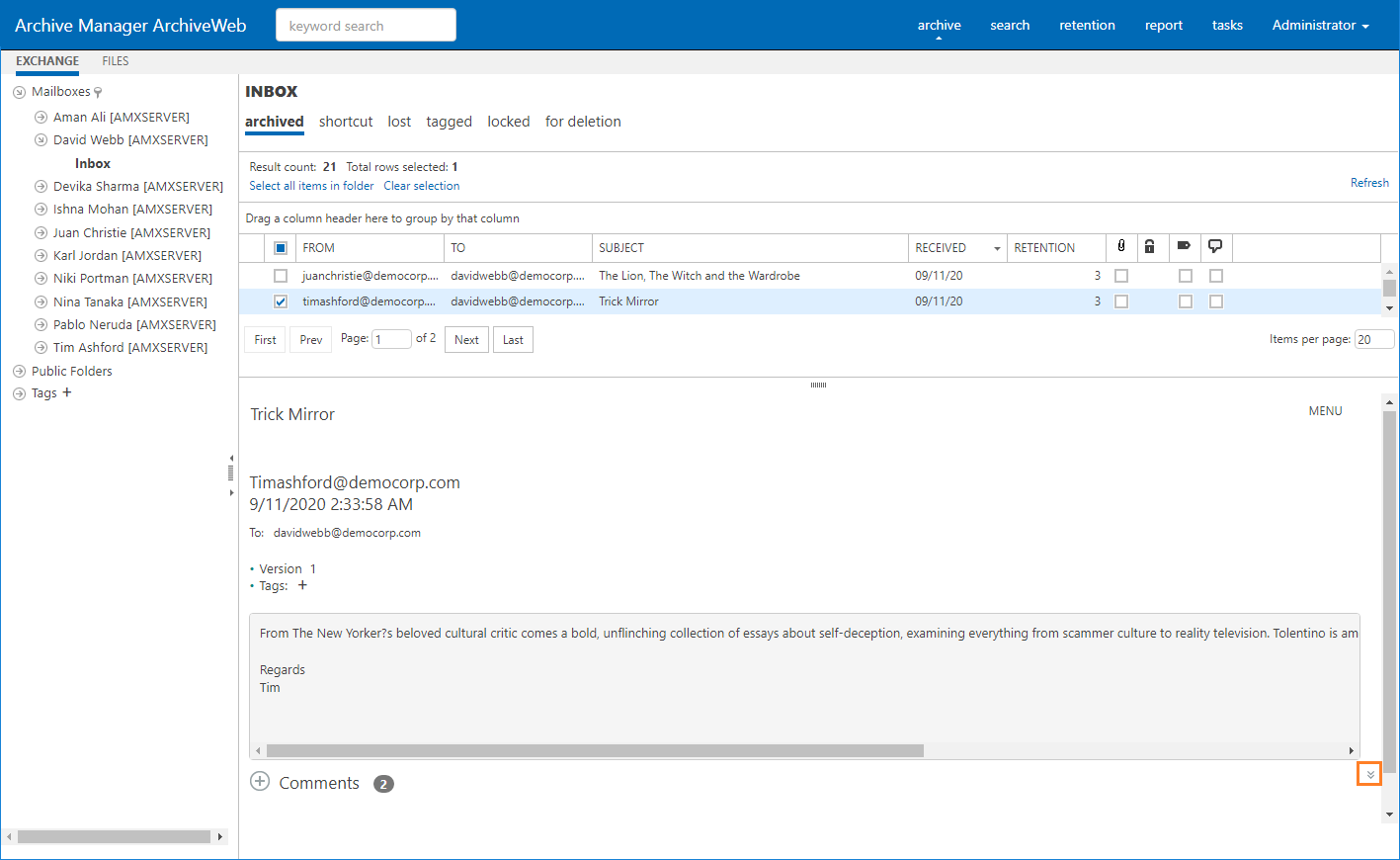1400x860 pixels.
Task: Open the 'for deletion' inbox tab
Action: coord(583,122)
